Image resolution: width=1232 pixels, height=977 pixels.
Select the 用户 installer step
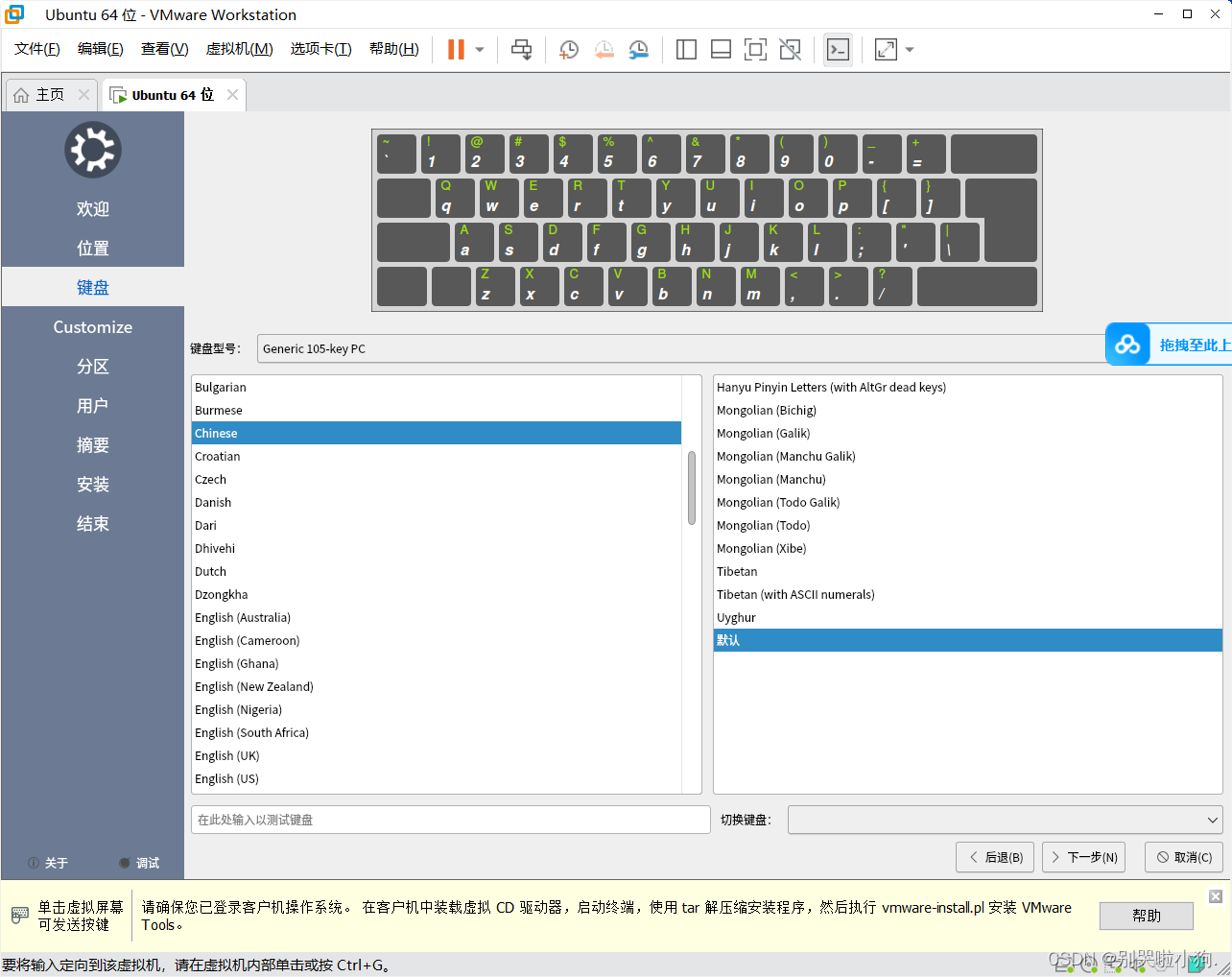(93, 405)
